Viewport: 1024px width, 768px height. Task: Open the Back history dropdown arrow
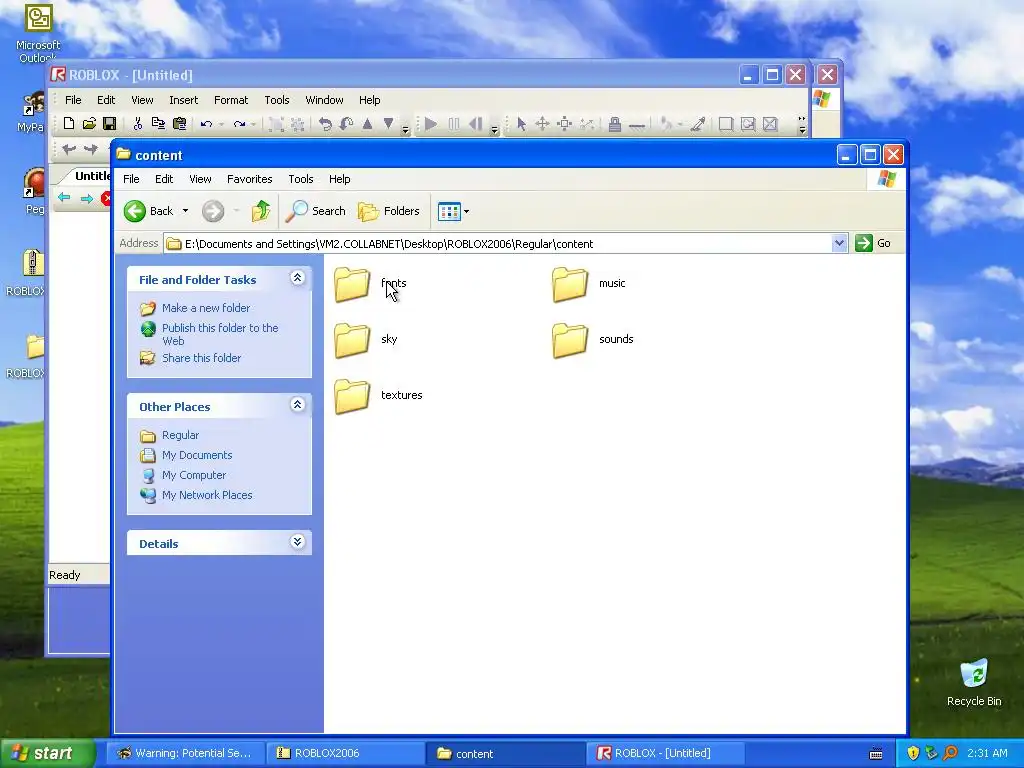[x=185, y=211]
